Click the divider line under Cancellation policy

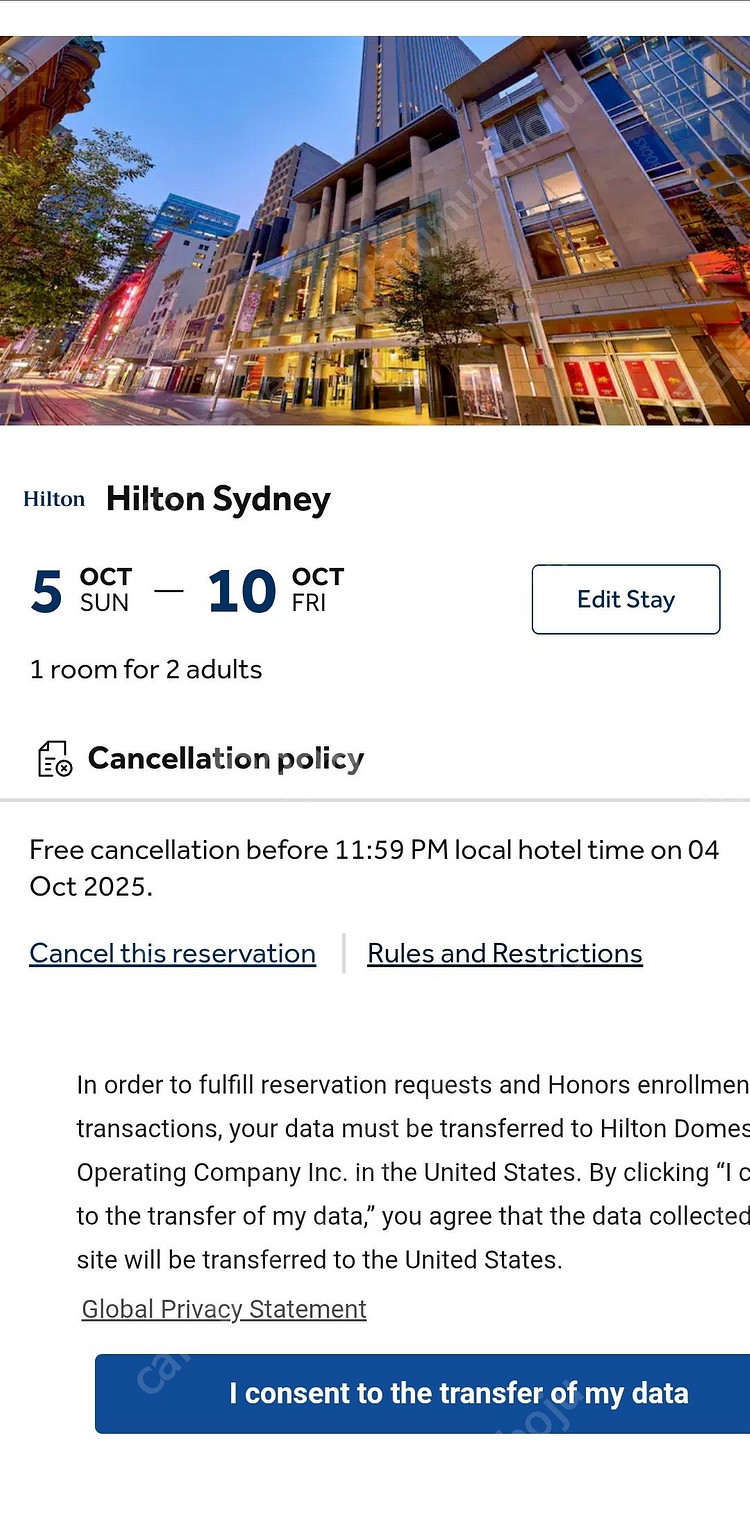pyautogui.click(x=375, y=800)
